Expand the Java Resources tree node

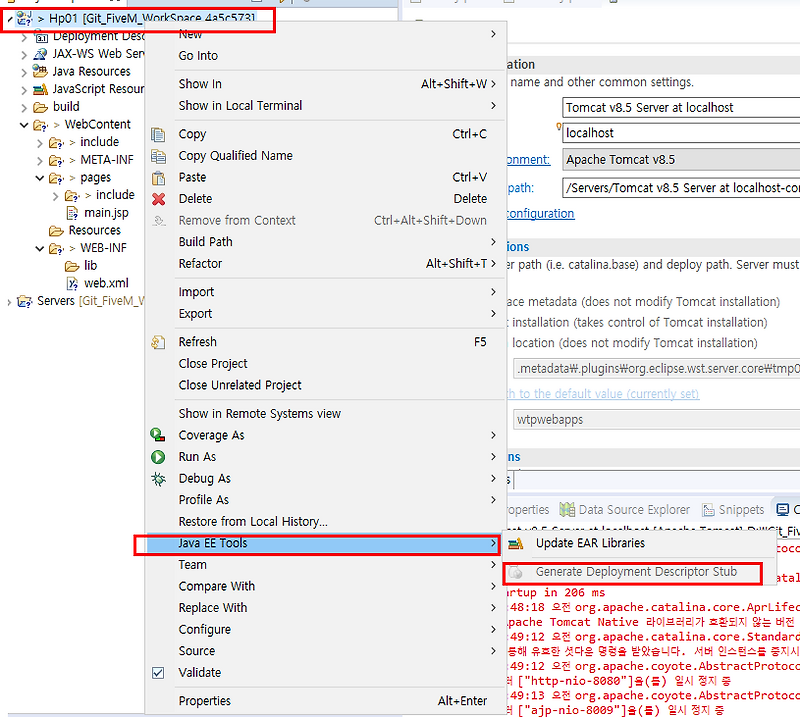point(22,70)
